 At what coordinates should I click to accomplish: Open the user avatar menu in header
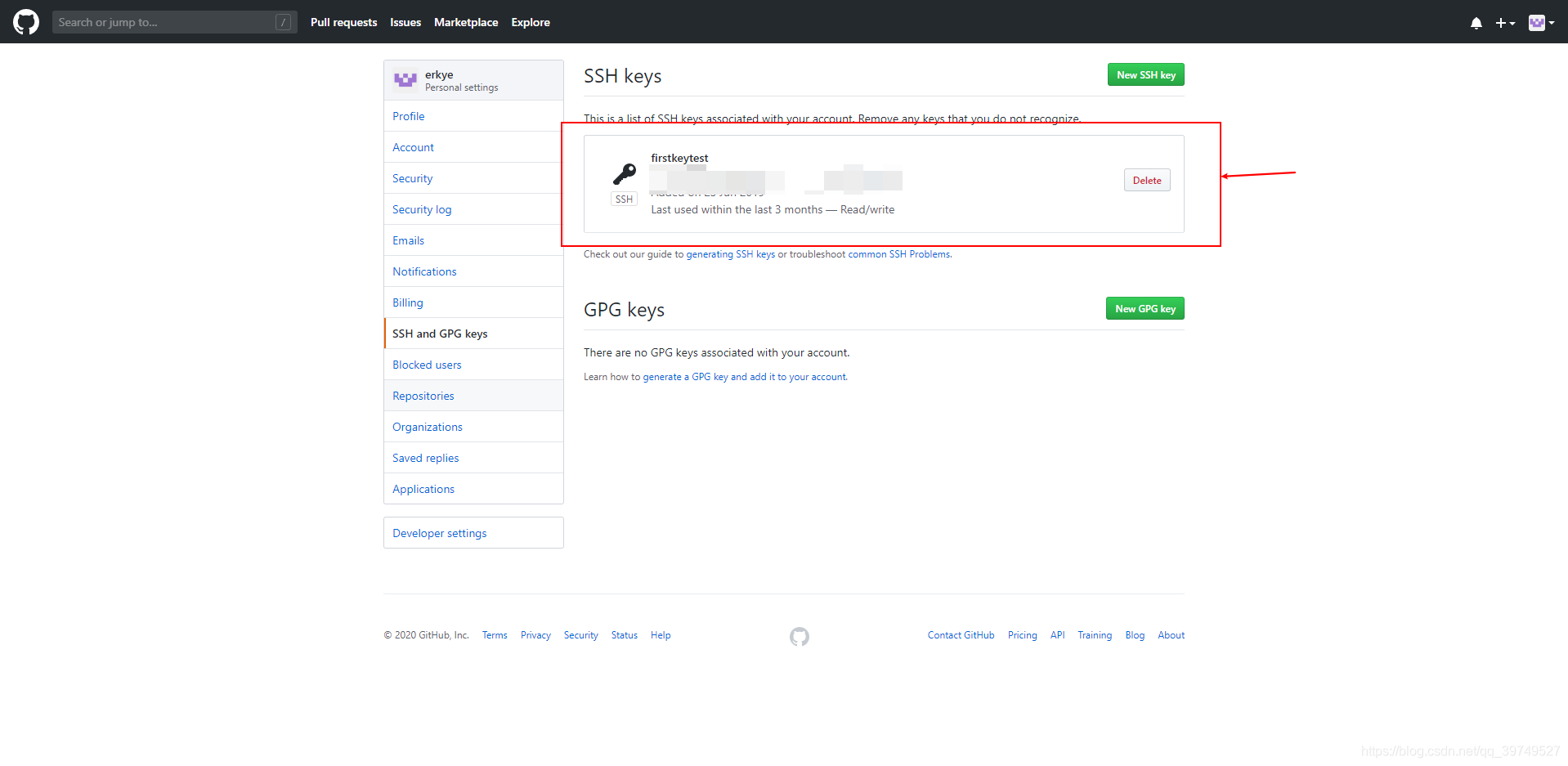tap(1541, 23)
